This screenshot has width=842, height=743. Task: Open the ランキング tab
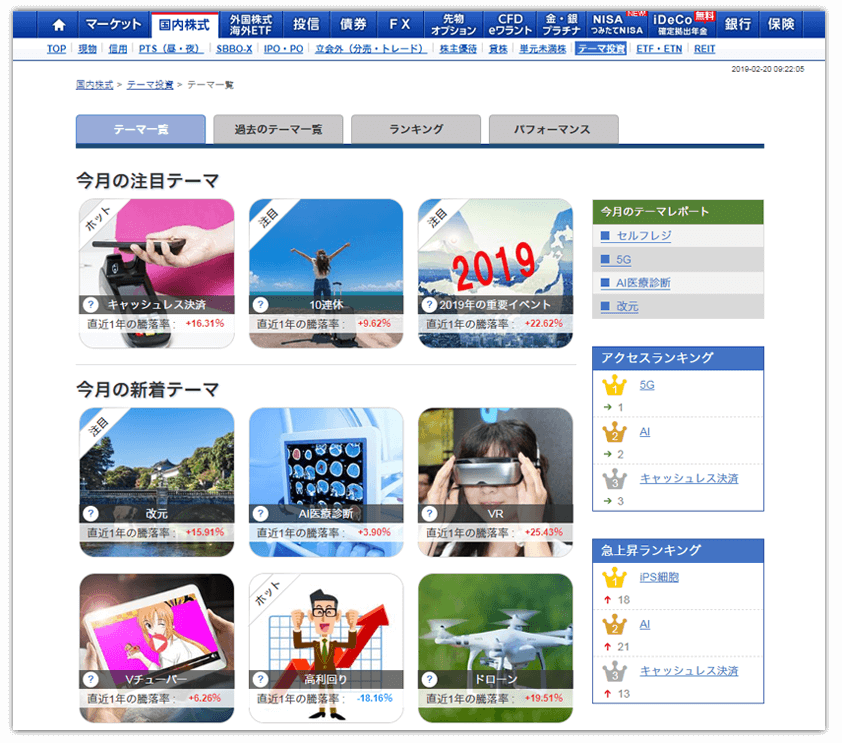(x=415, y=129)
